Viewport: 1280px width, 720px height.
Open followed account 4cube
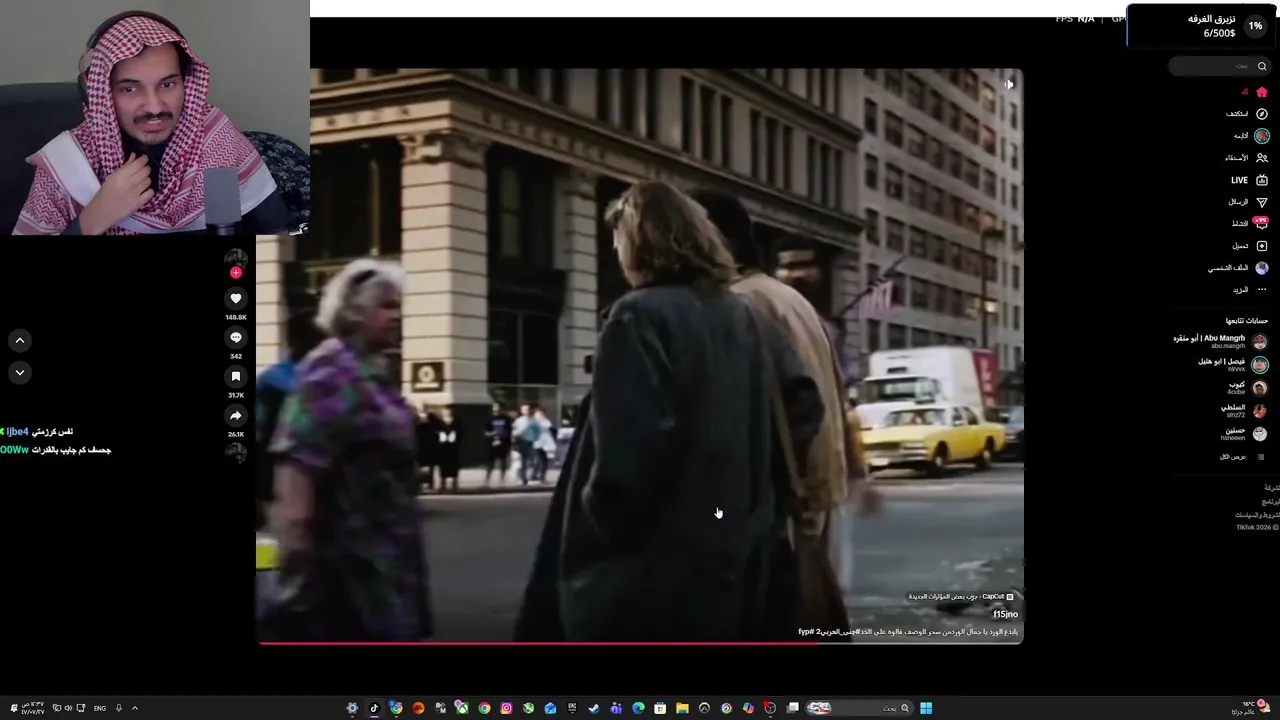[1248, 387]
